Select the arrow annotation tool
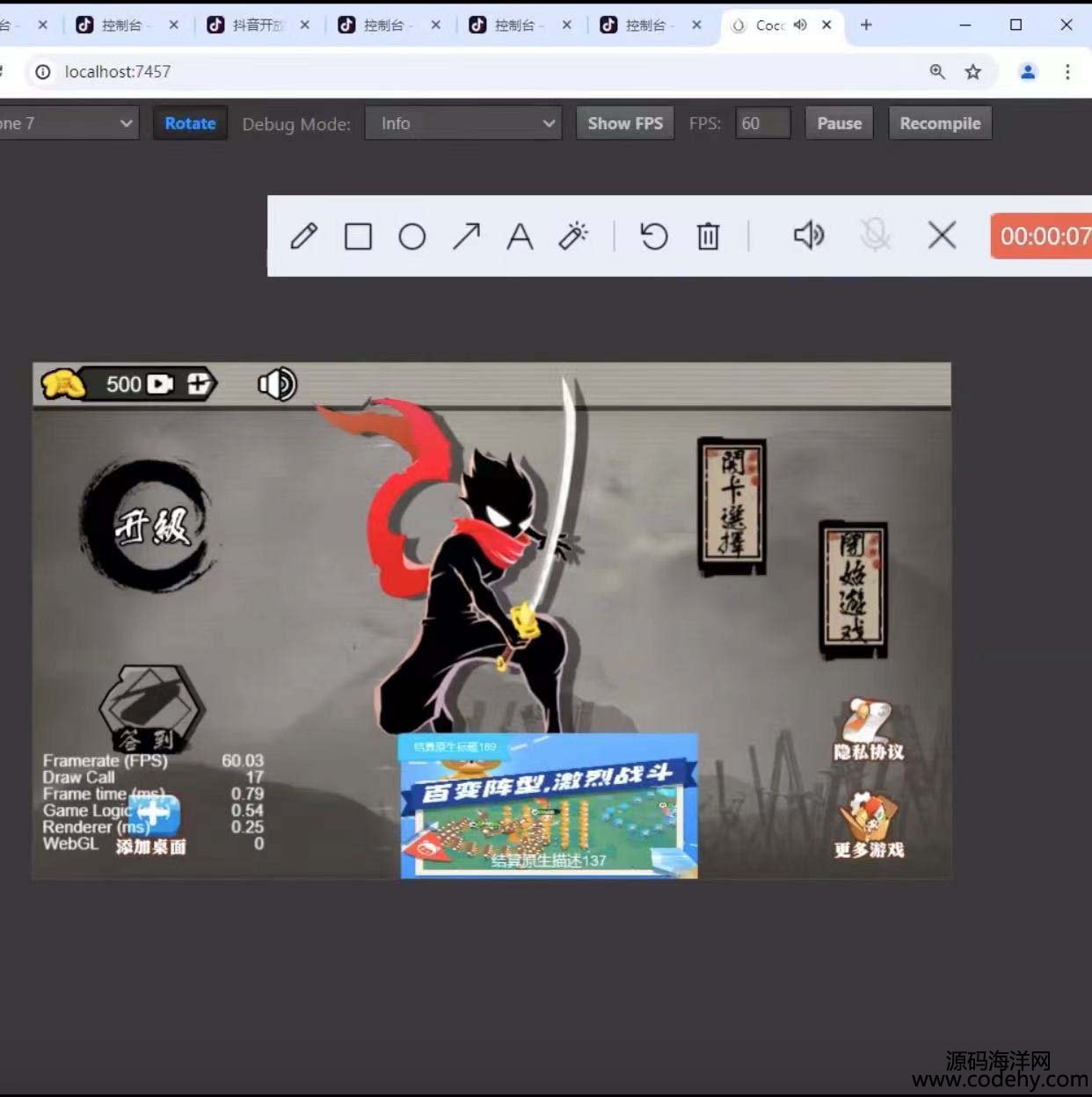This screenshot has height=1097, width=1092. pos(466,236)
